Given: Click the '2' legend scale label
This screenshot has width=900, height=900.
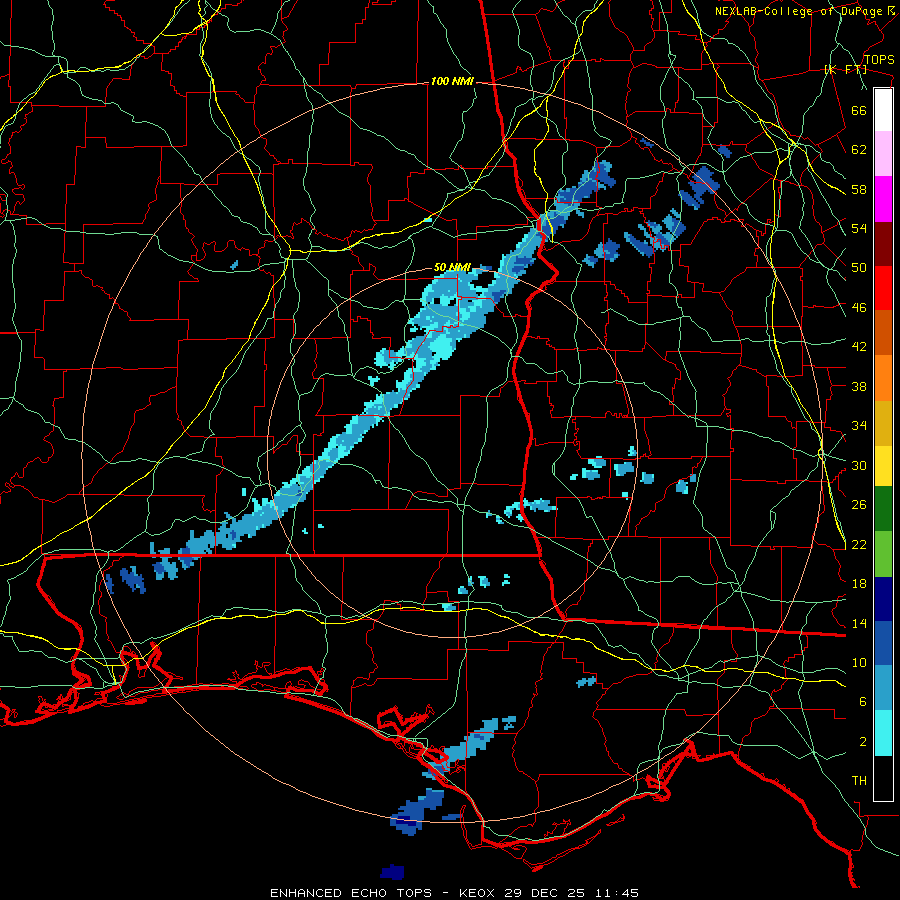Looking at the screenshot, I should (x=863, y=742).
